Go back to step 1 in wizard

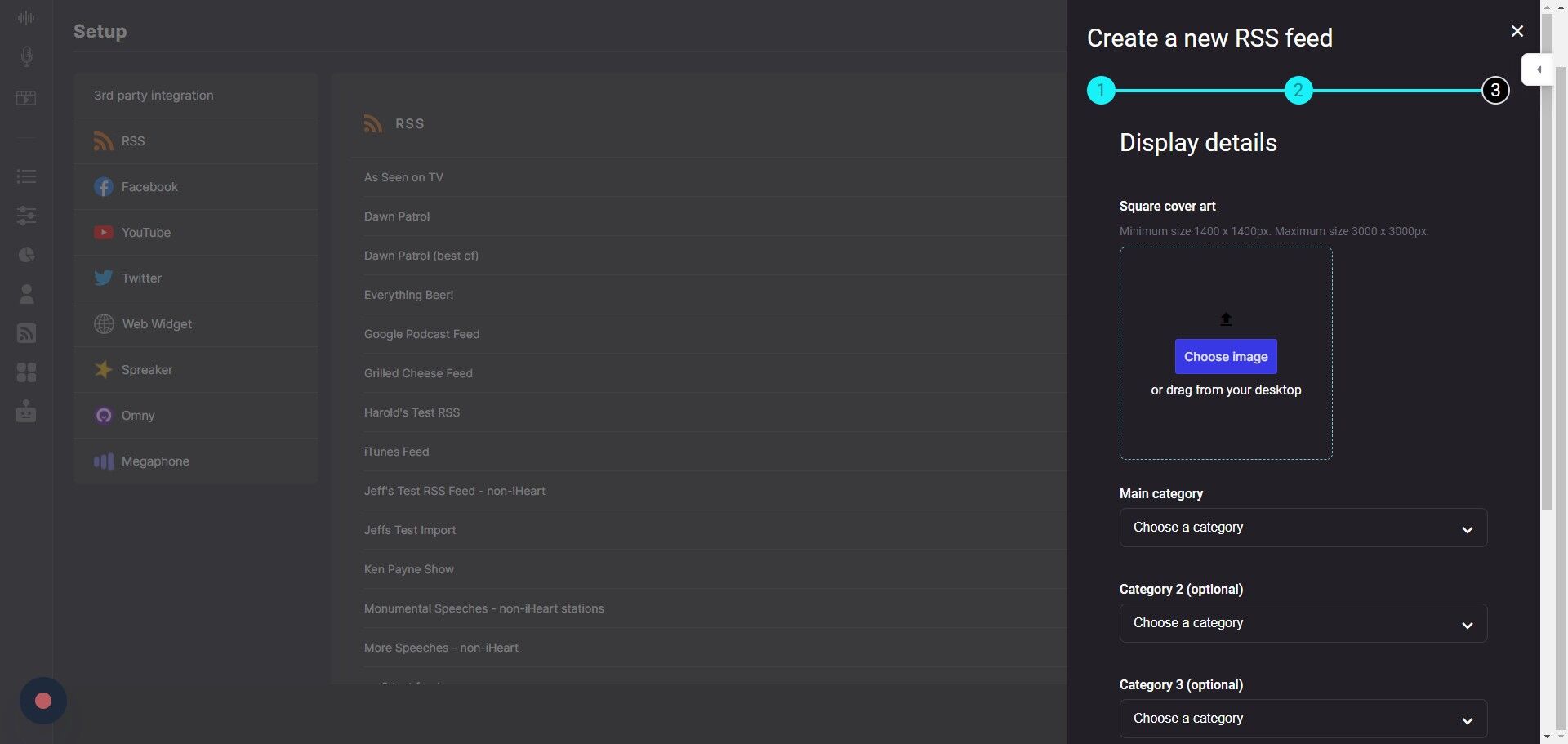(1101, 90)
